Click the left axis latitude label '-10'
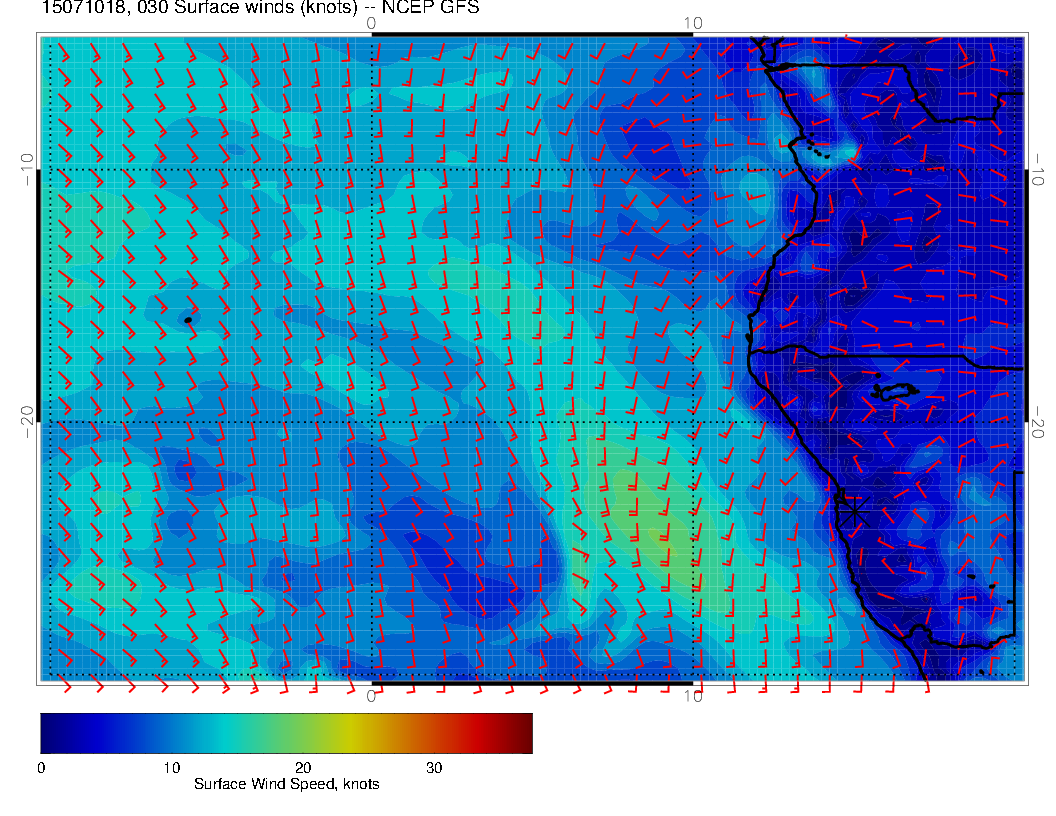Image resolution: width=1056 pixels, height=816 pixels. 27,169
